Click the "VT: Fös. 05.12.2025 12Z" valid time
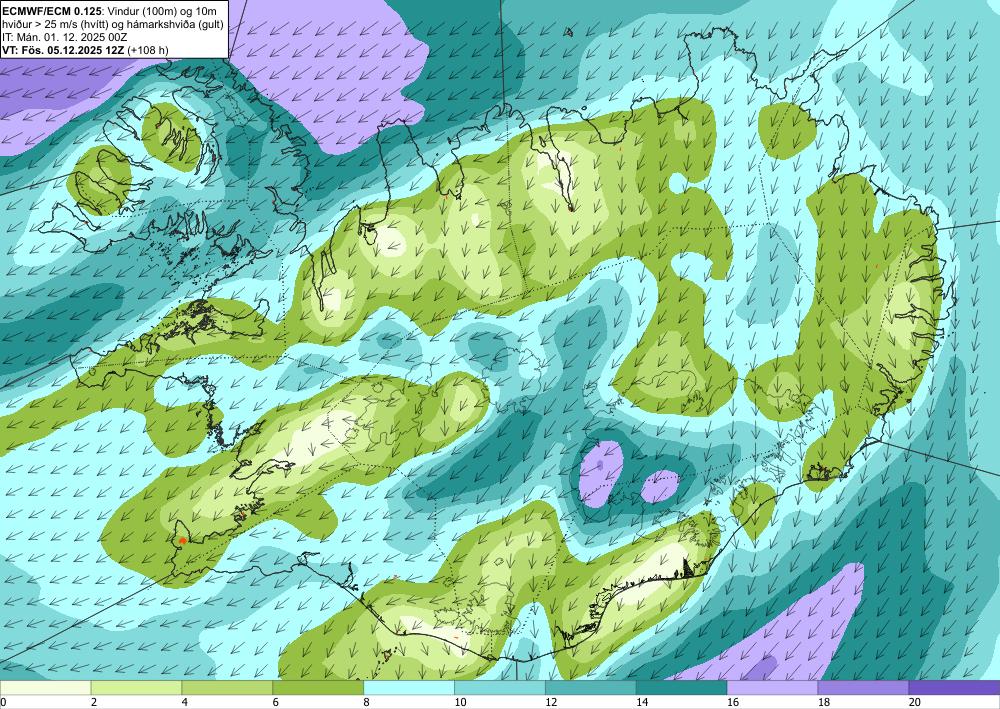 63,50
